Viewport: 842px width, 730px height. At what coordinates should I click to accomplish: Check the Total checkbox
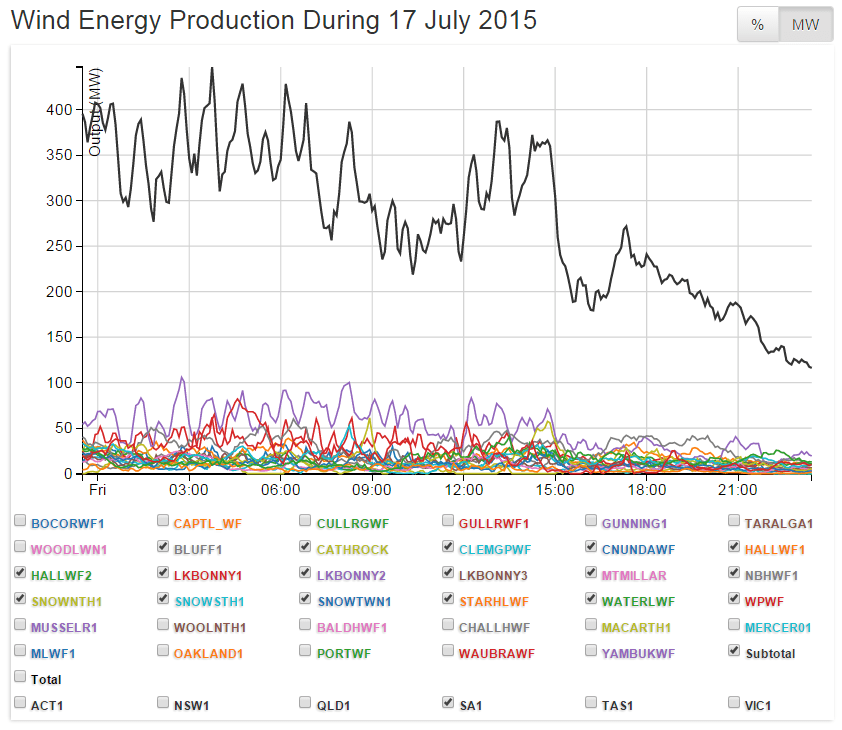(x=21, y=678)
